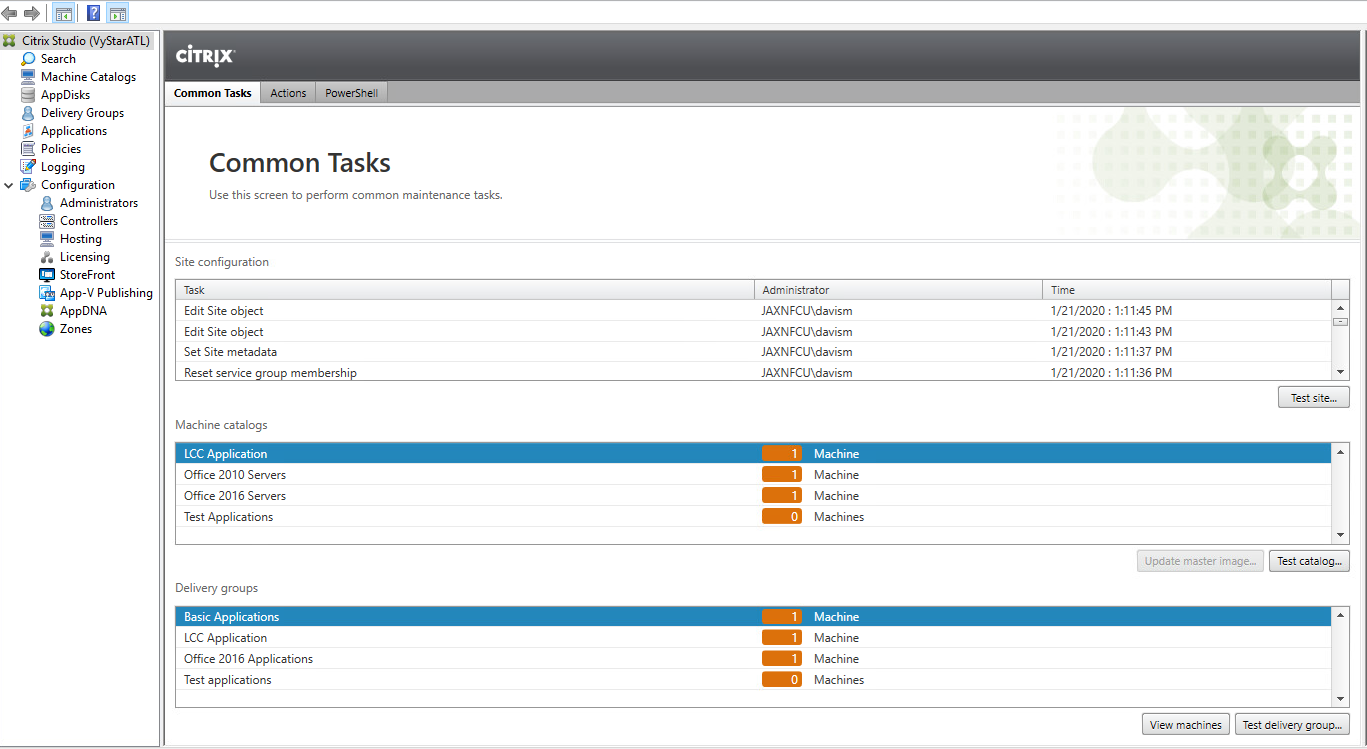Click the Test catalog button
Screen dimensions: 1367x749
[x=1309, y=561]
